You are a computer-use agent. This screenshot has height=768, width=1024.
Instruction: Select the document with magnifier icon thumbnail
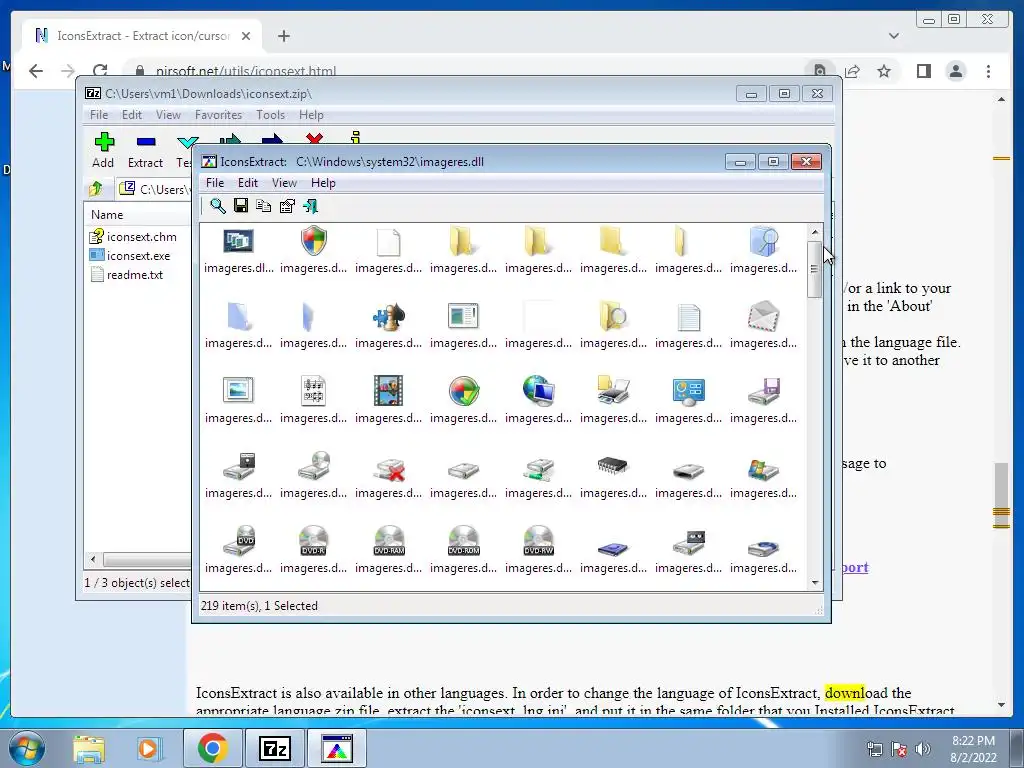(763, 241)
